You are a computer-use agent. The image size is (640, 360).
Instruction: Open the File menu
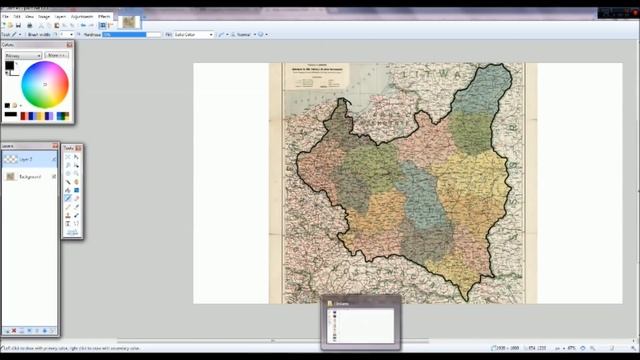(x=5, y=17)
